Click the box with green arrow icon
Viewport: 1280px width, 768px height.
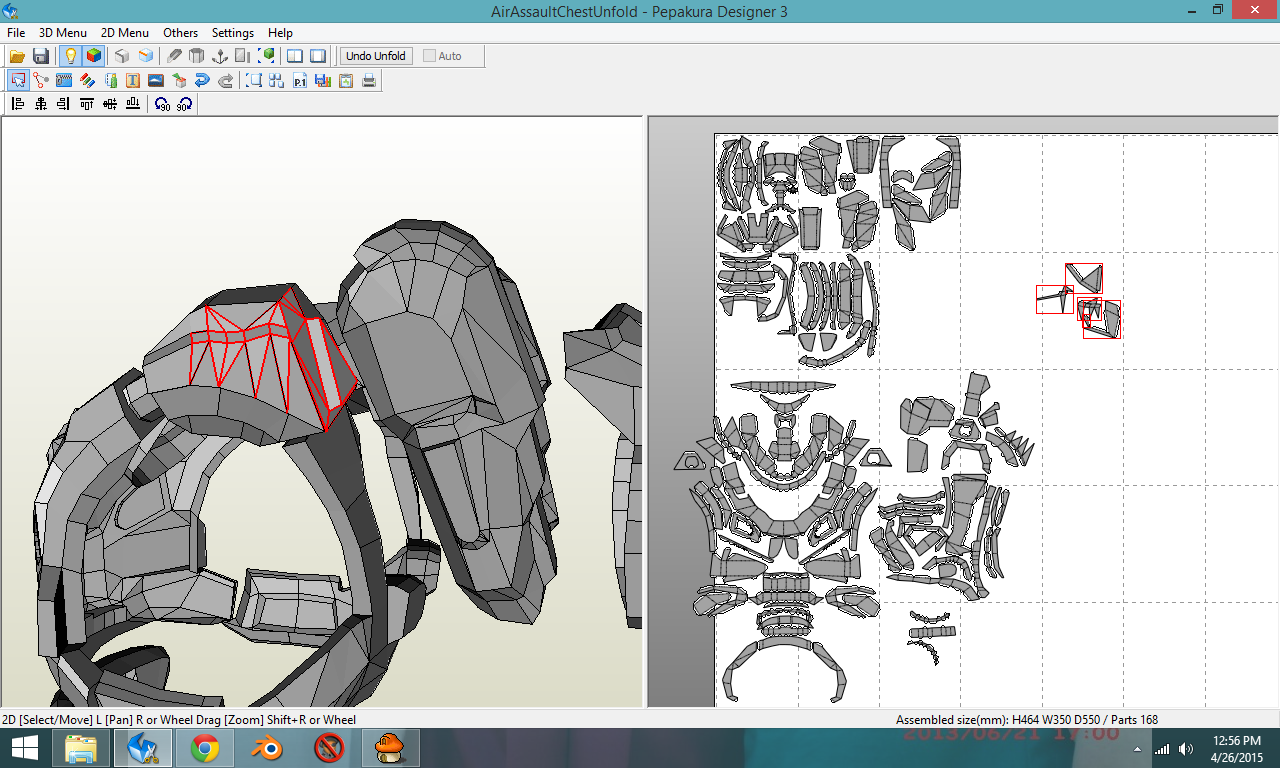179,80
